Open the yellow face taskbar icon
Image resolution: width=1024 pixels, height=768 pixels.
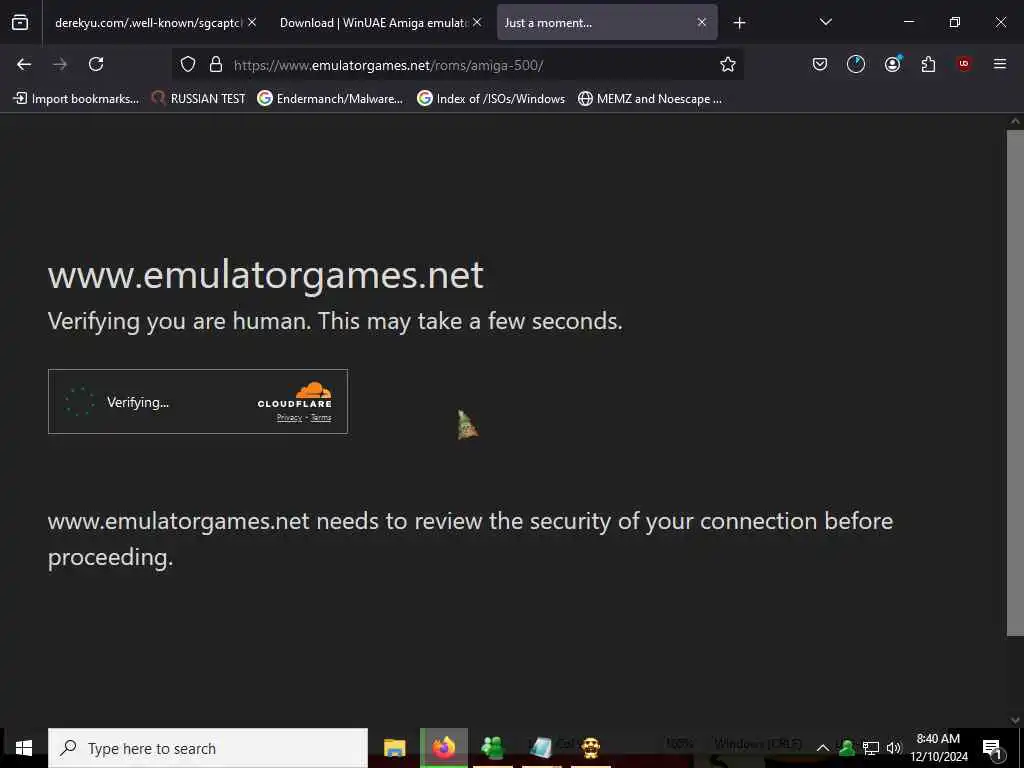click(590, 748)
